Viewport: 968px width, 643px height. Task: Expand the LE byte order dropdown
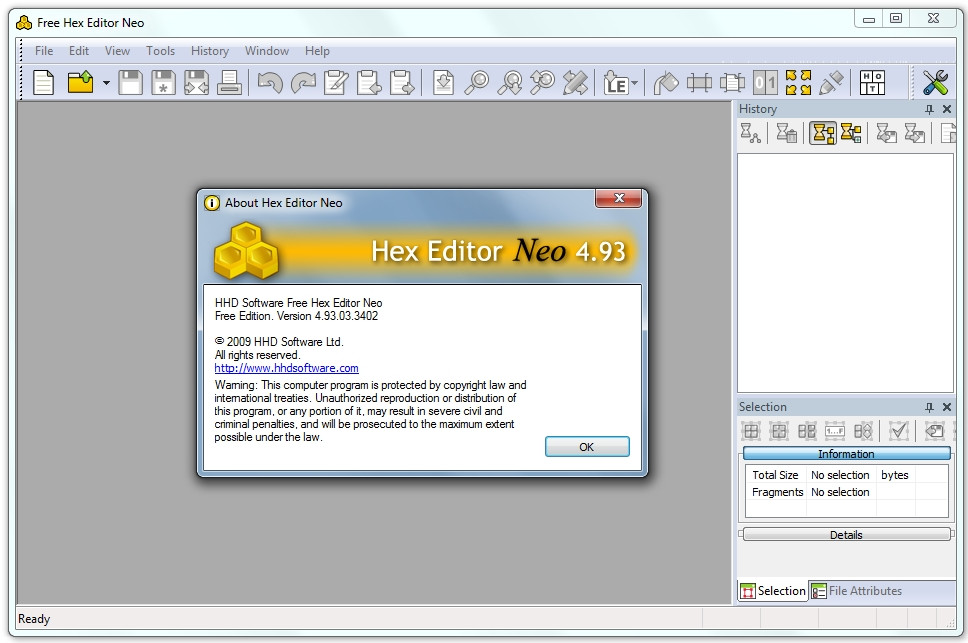click(x=634, y=84)
